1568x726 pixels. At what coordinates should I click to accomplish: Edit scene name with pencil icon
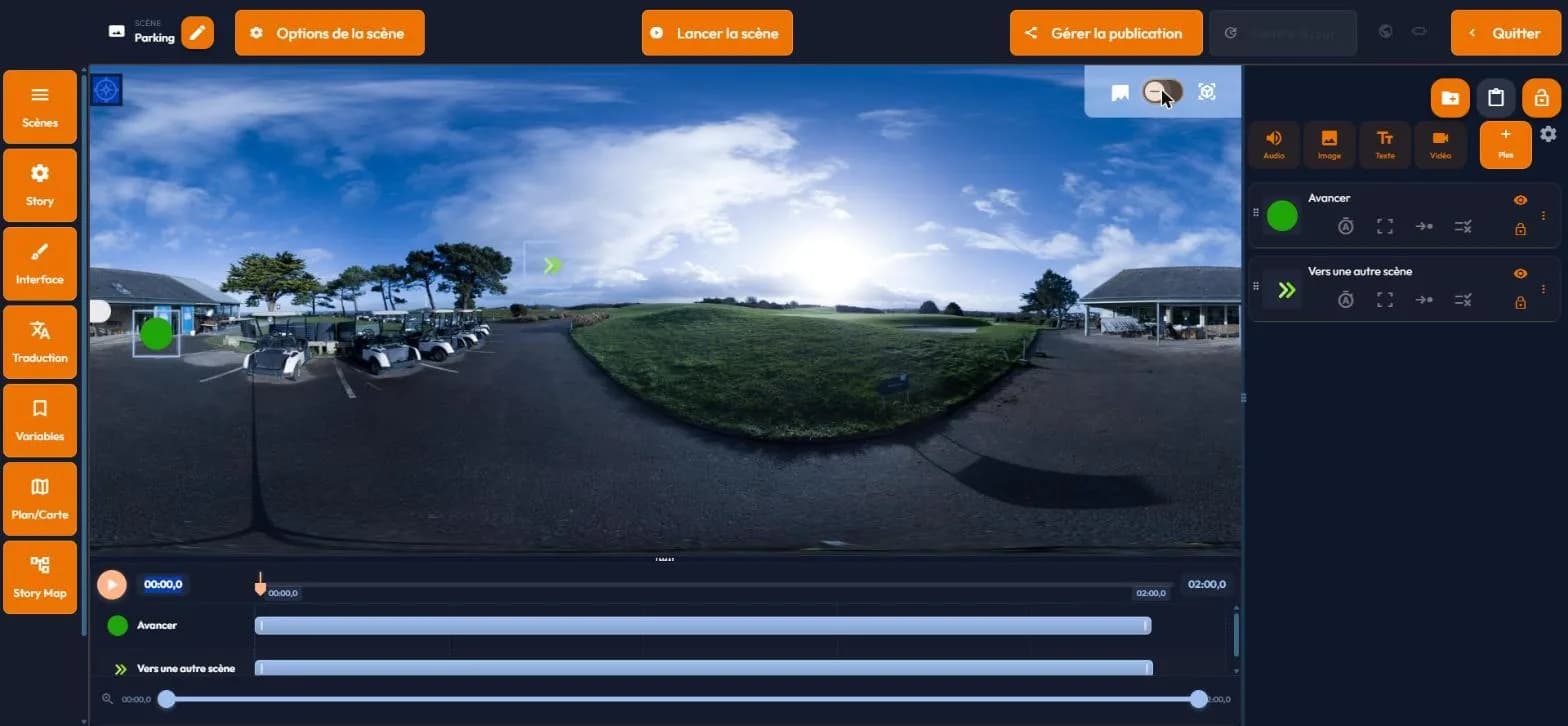[x=198, y=33]
